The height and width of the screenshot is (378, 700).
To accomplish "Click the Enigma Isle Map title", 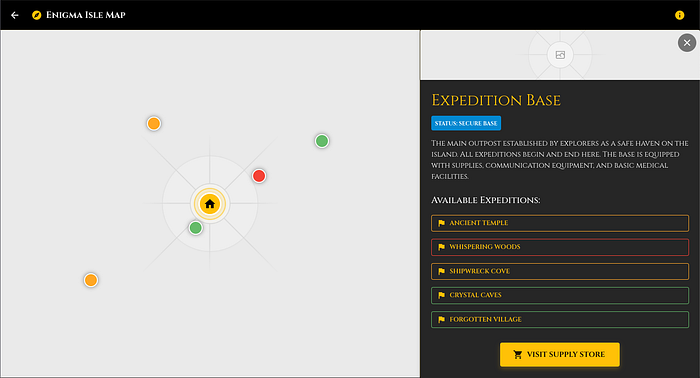I will tap(86, 15).
